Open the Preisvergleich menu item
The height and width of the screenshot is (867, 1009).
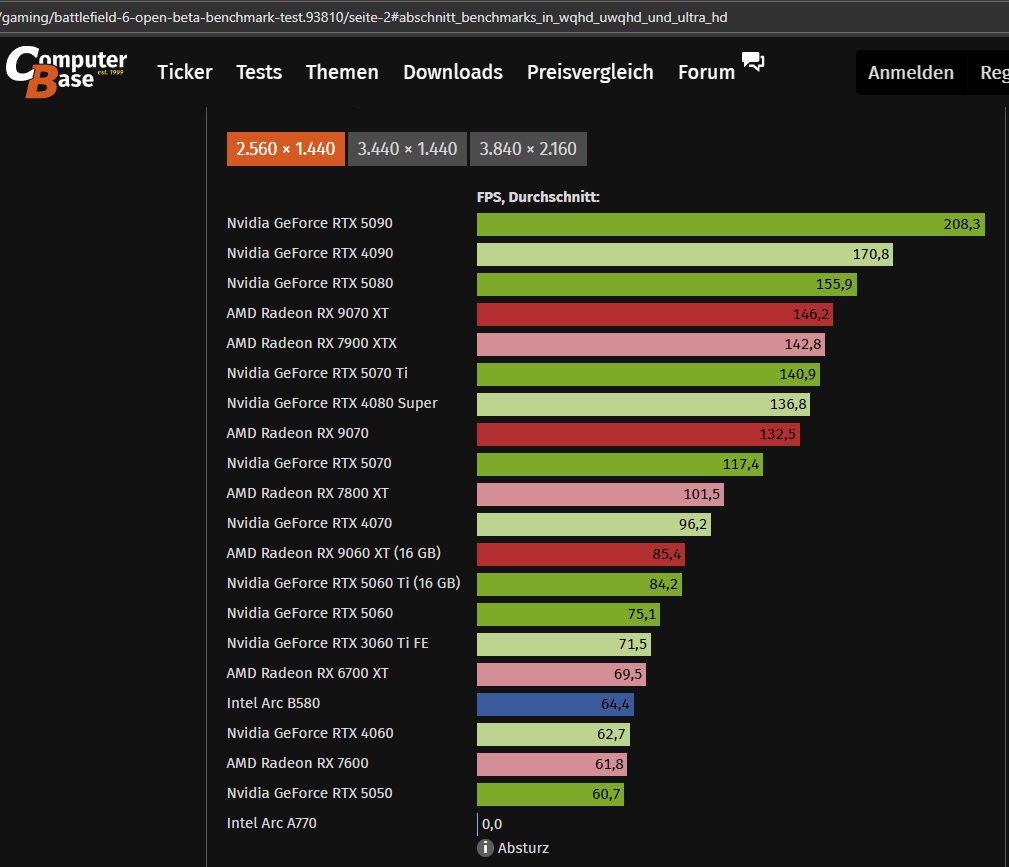pos(590,72)
